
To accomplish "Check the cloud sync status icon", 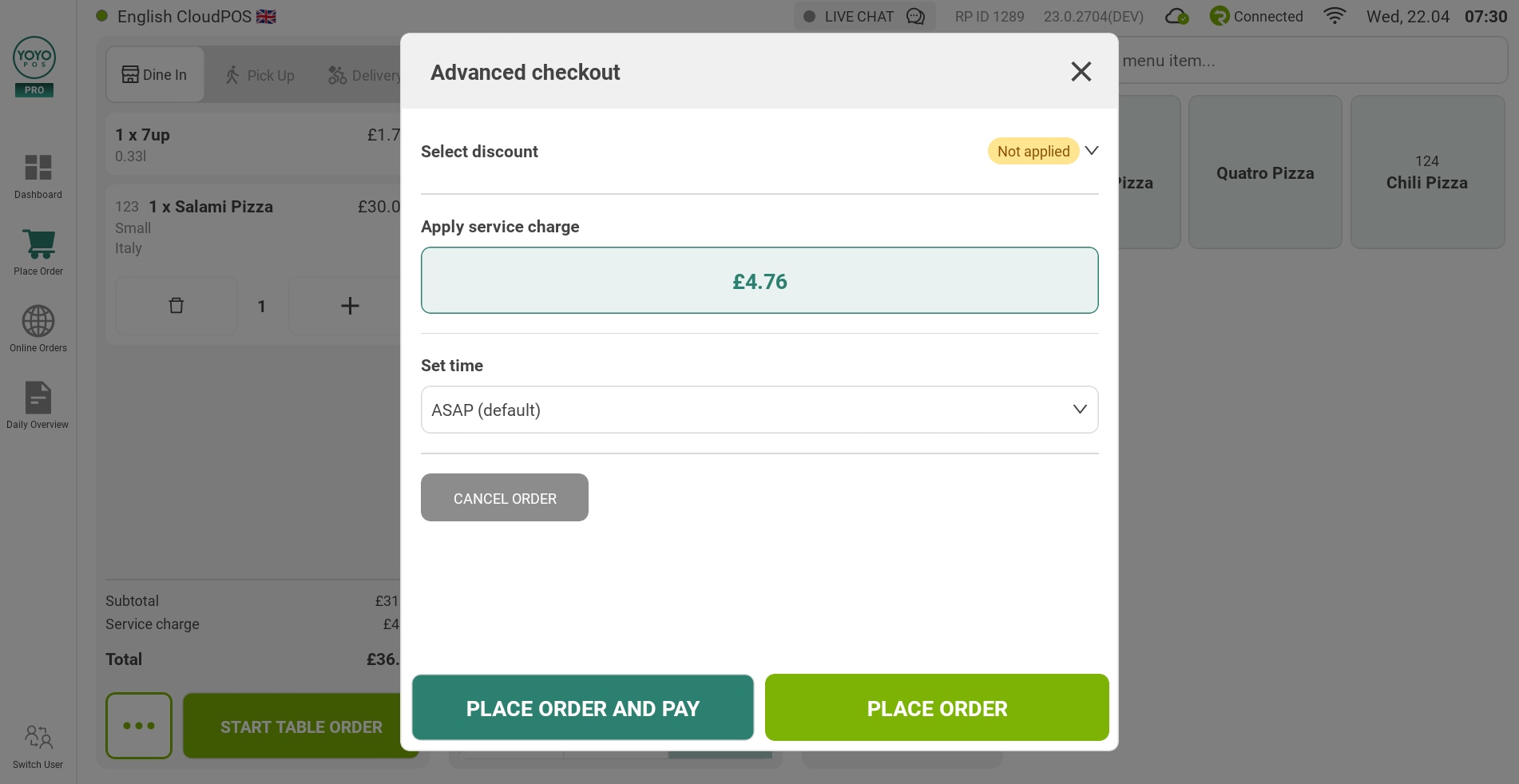I will [1176, 16].
